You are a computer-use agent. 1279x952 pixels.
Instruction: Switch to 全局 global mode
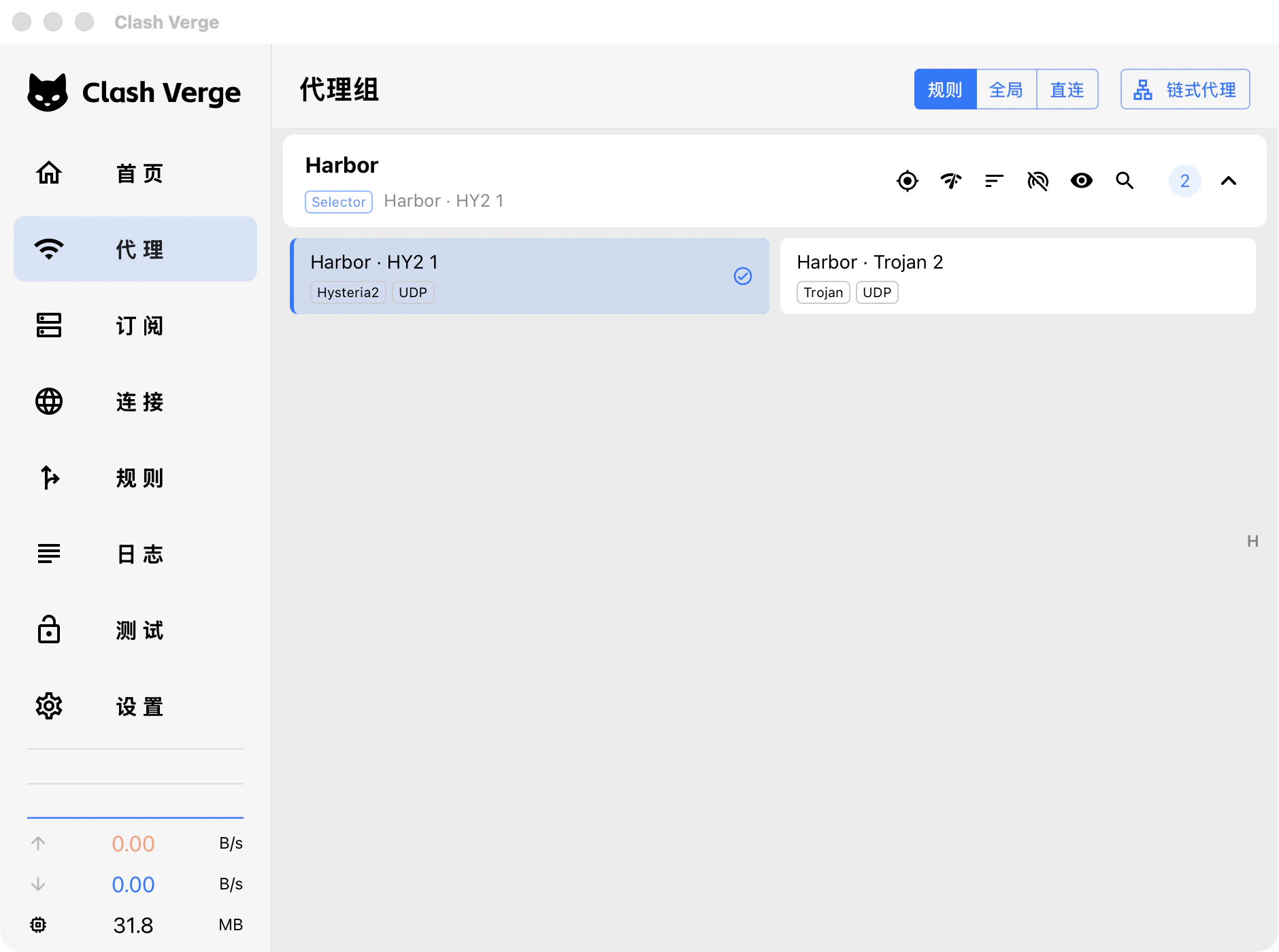coord(1006,89)
